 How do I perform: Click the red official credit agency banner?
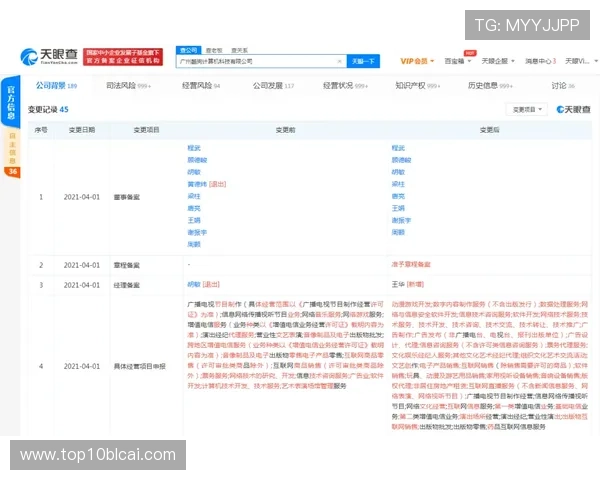click(x=123, y=57)
